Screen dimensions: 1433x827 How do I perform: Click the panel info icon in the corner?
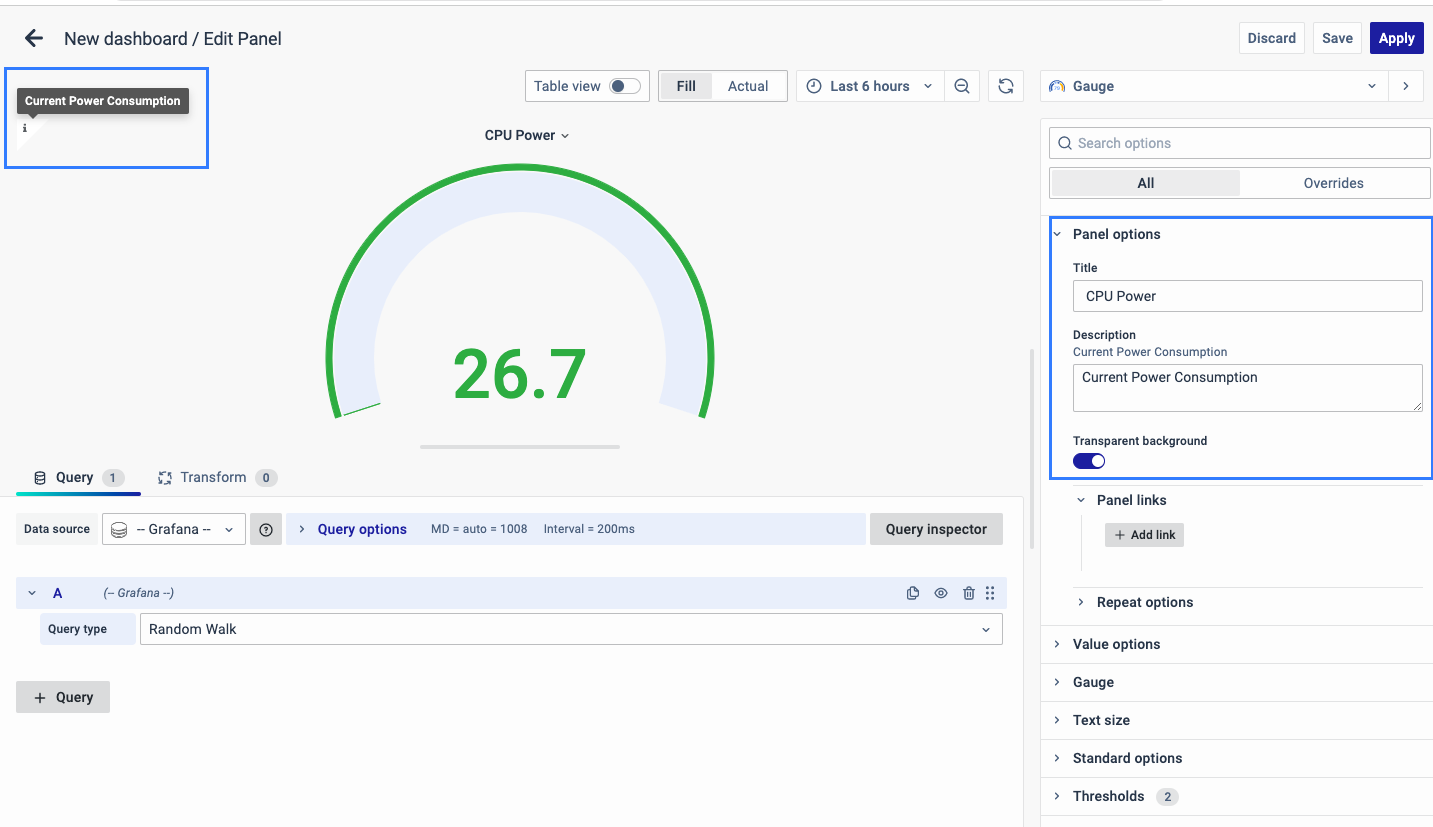tap(25, 129)
